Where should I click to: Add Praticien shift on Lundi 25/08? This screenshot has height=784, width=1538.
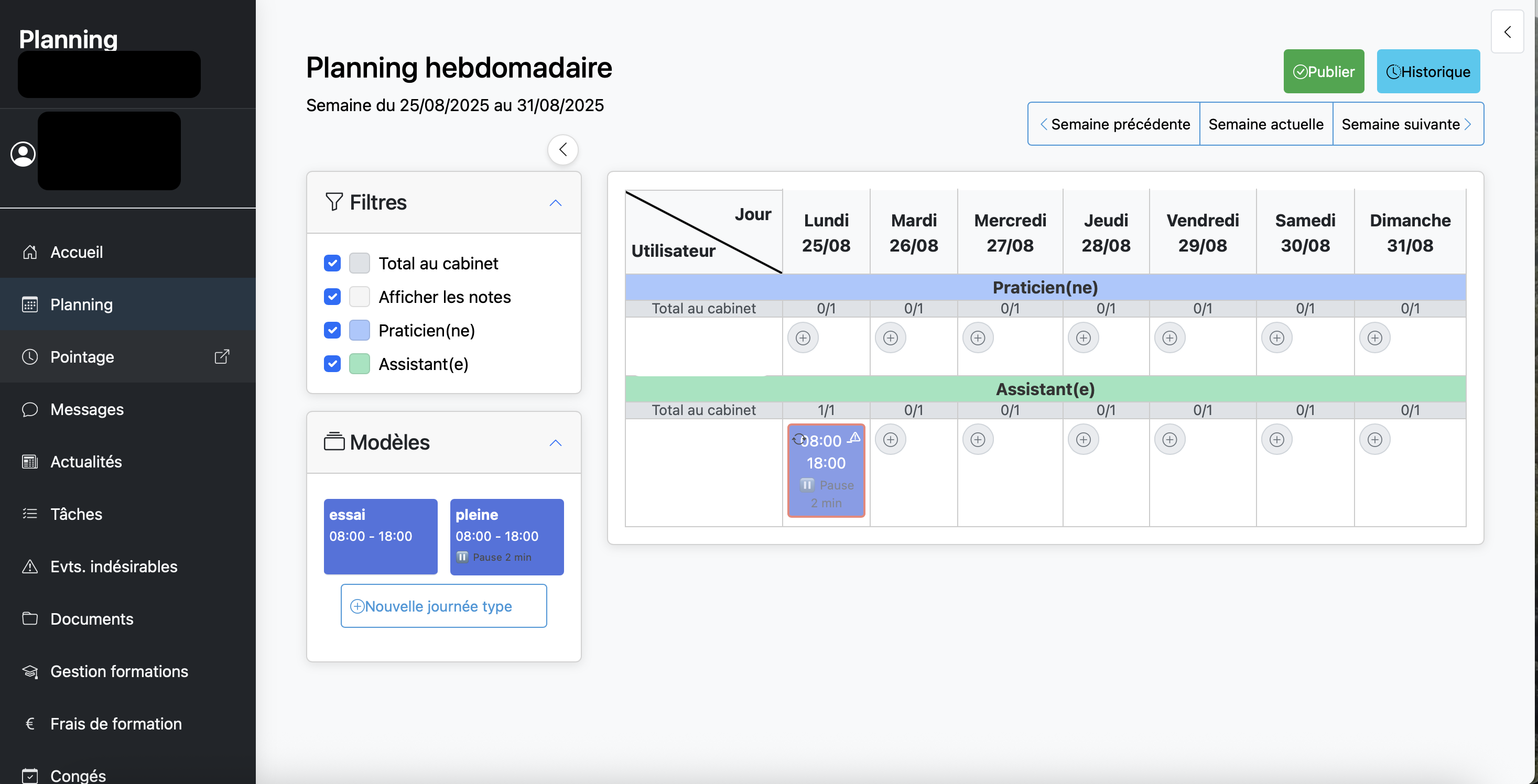[803, 338]
